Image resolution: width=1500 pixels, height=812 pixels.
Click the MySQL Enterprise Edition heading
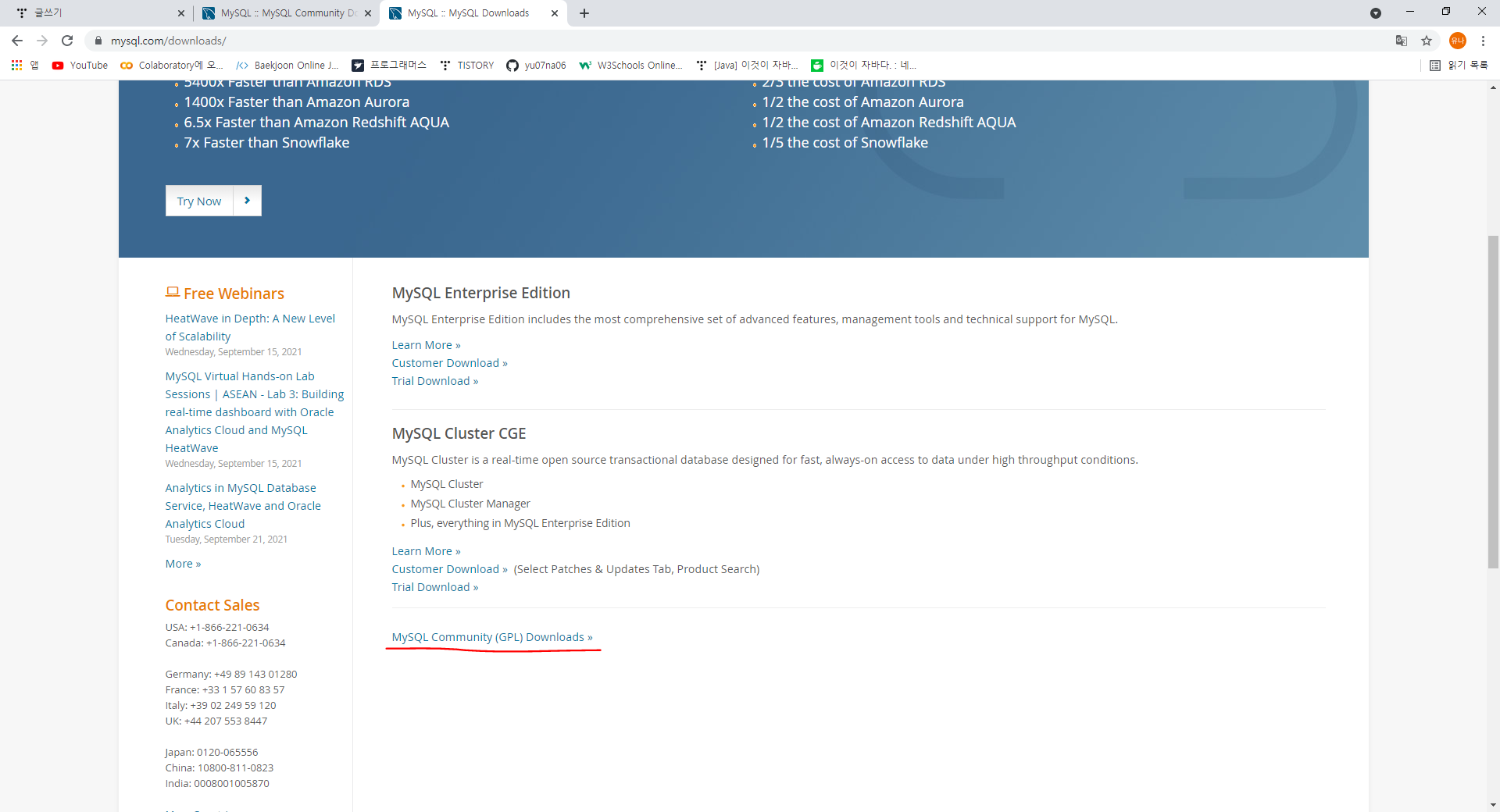tap(481, 293)
